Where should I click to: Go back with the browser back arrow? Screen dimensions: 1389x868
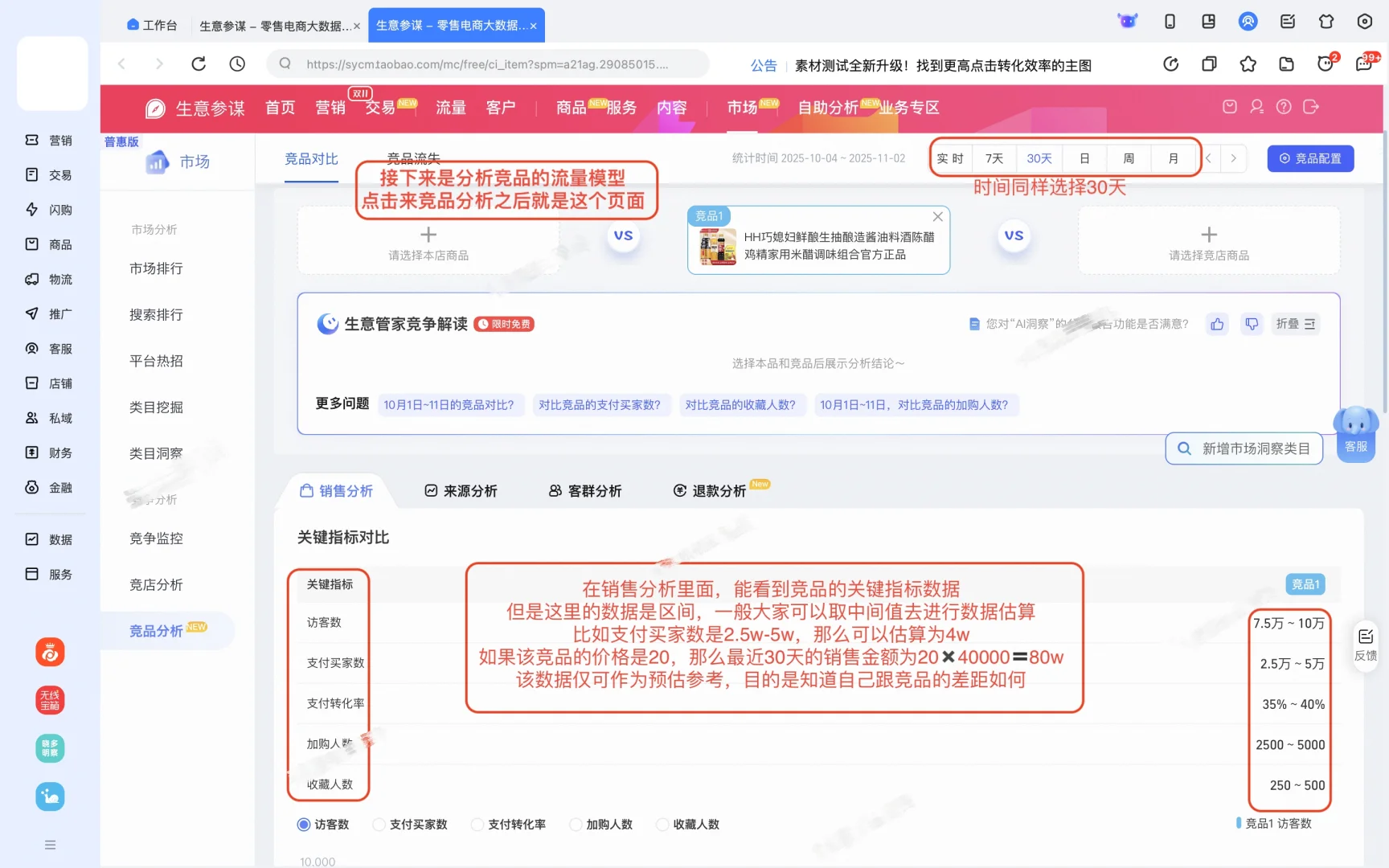coord(122,64)
